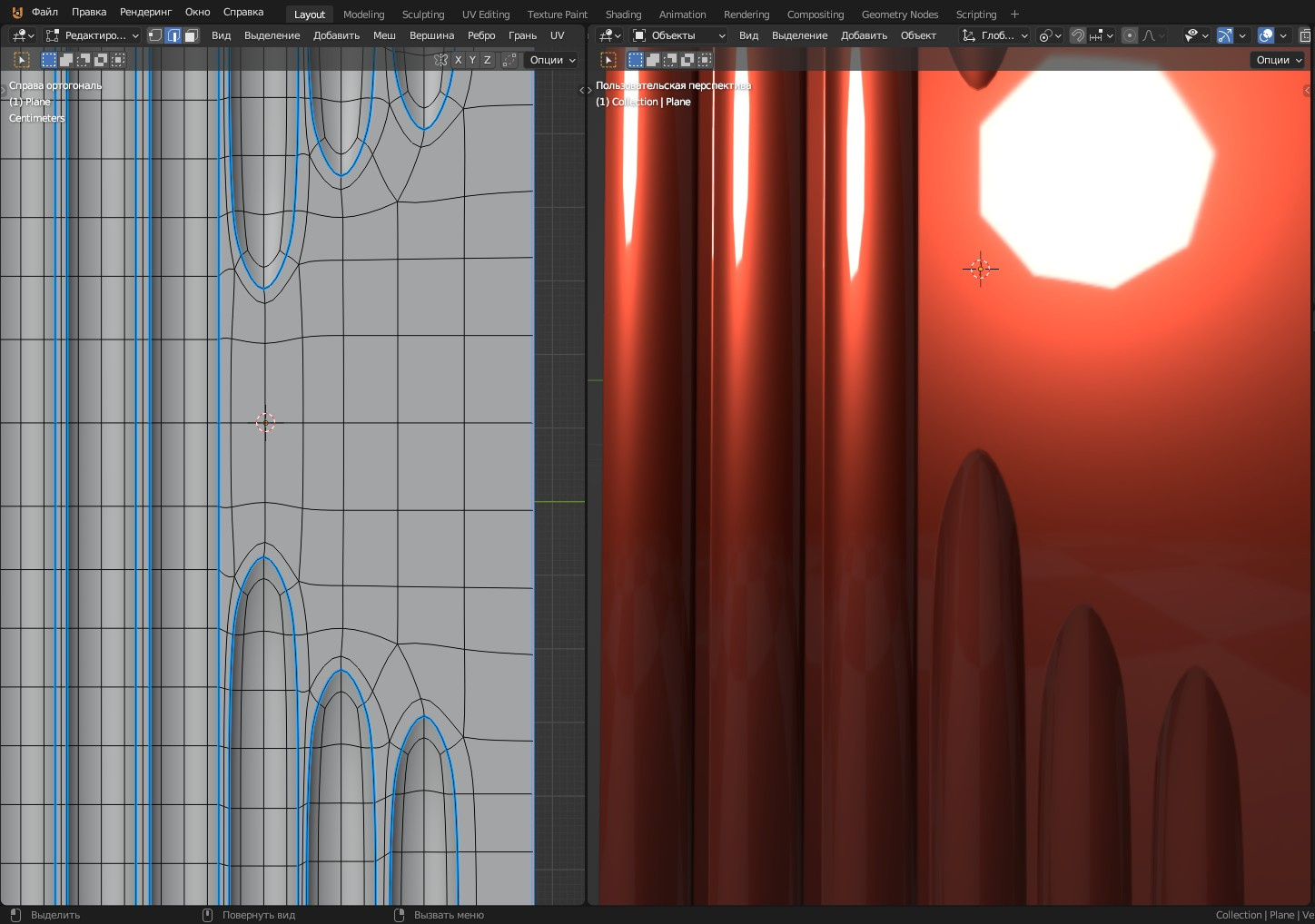The image size is (1315, 924).
Task: Open the Ребро menu
Action: (481, 35)
